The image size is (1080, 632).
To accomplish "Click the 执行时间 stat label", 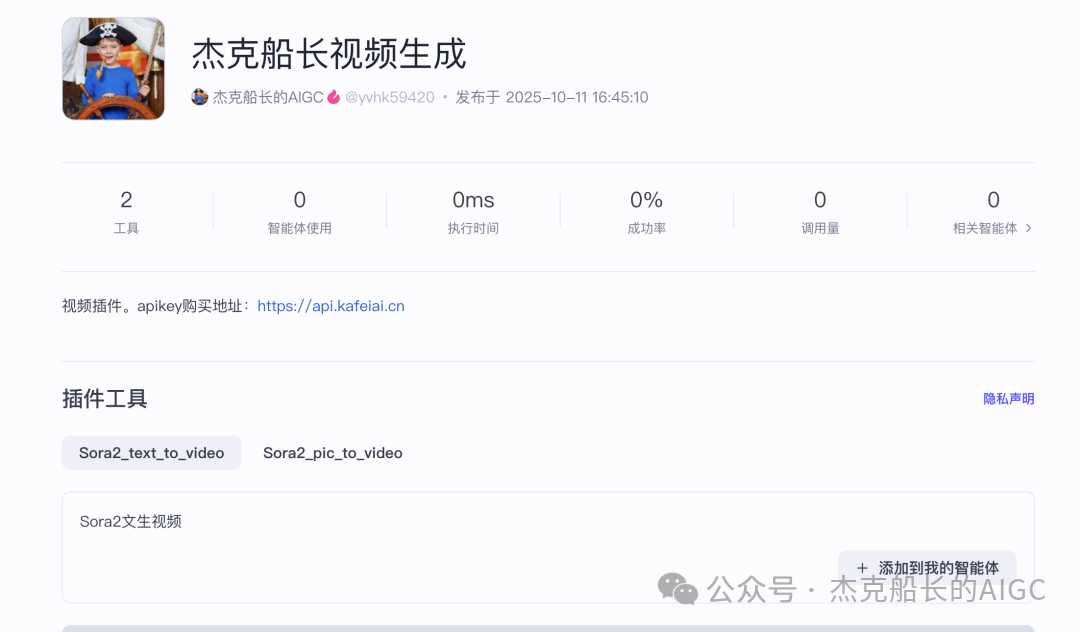I will coord(473,228).
